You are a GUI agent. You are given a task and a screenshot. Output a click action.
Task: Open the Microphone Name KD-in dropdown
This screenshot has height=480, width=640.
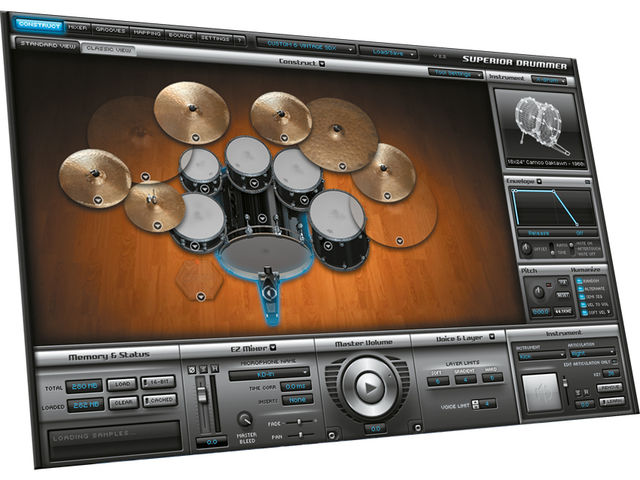pyautogui.click(x=269, y=374)
